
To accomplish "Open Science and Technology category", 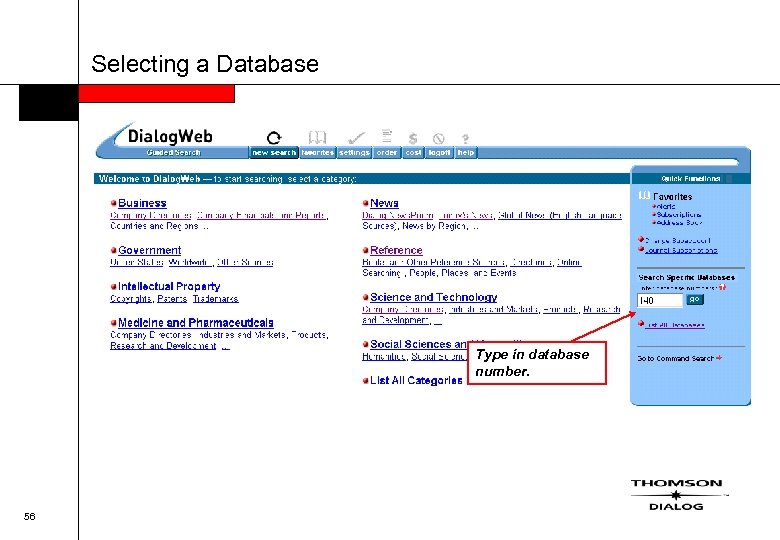I will [434, 297].
